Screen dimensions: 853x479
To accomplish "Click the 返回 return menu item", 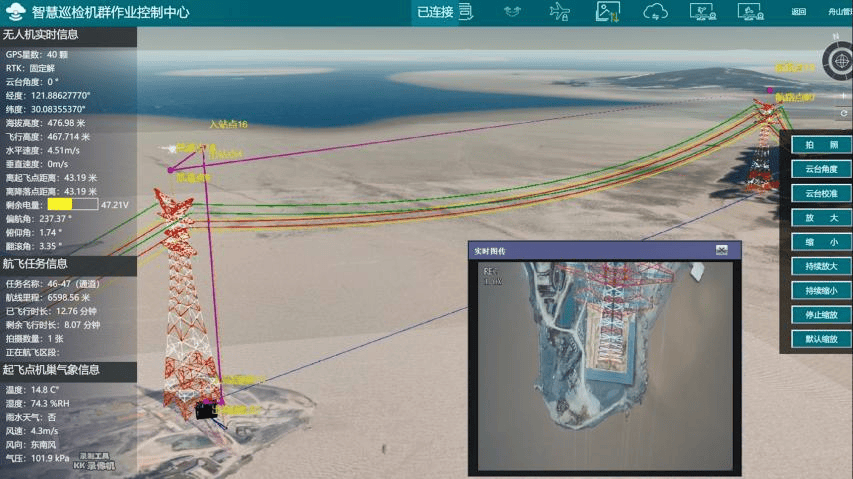I will 798,12.
